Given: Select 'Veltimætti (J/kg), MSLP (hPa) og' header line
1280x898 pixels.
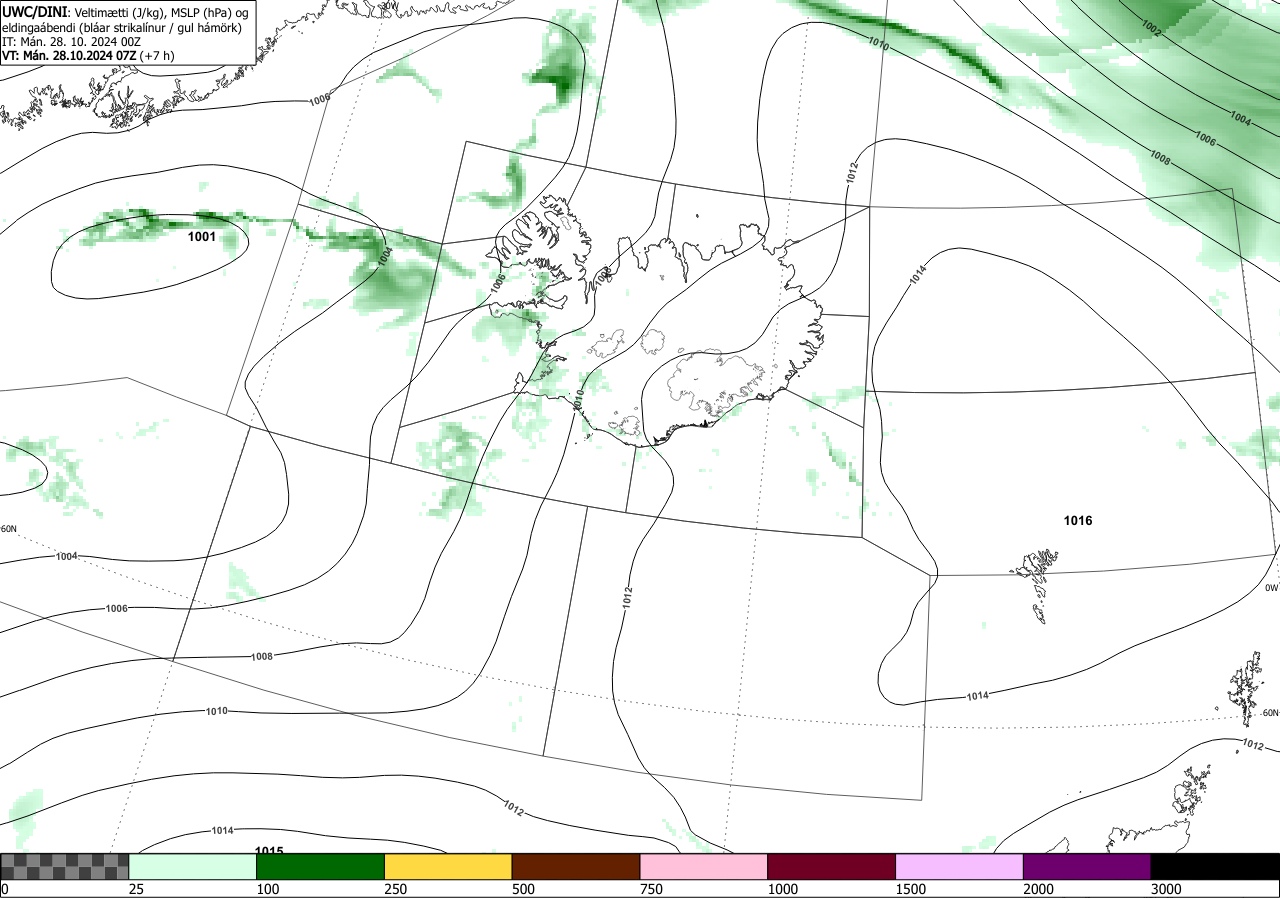Looking at the screenshot, I should tap(161, 13).
